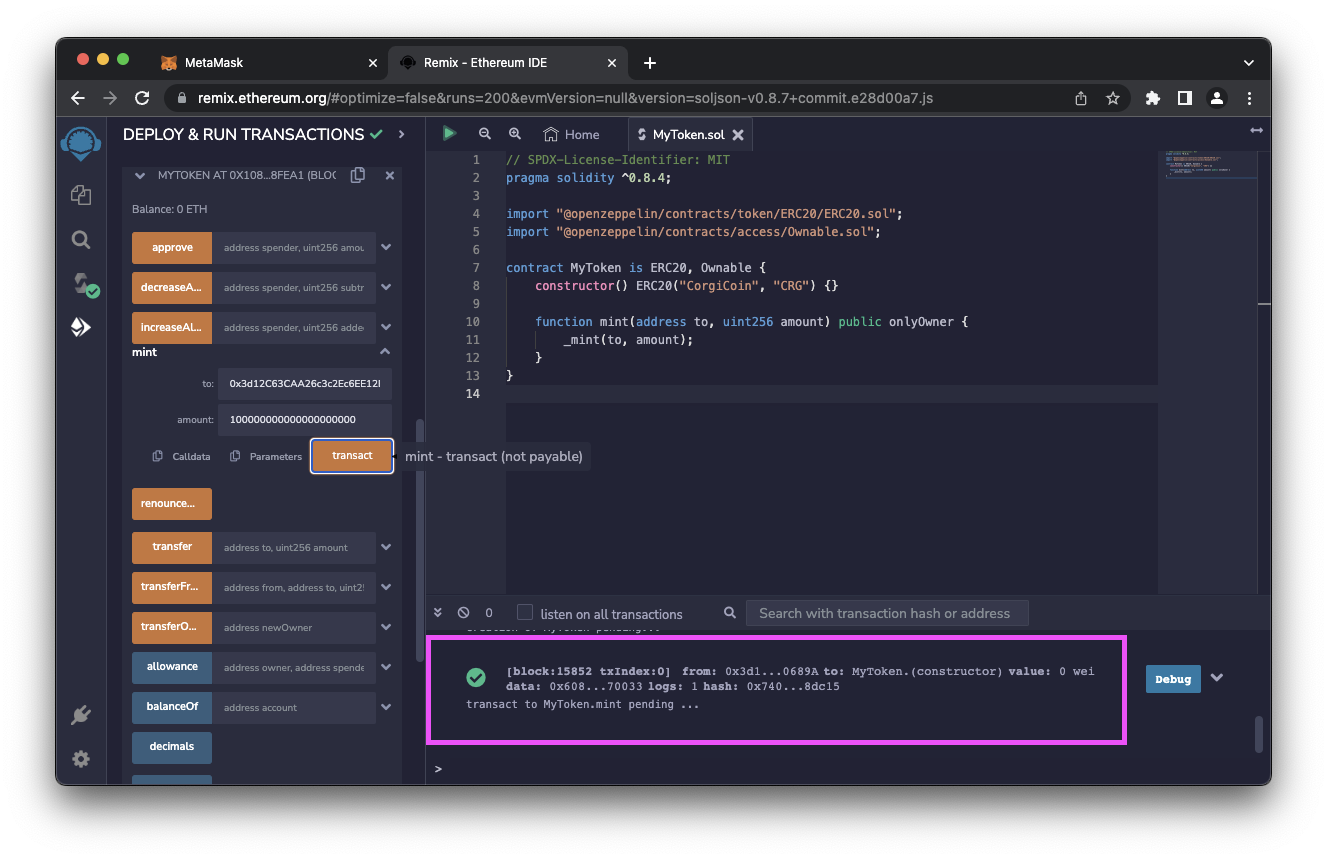
Task: Click the terminal search magnifier icon
Action: click(730, 613)
